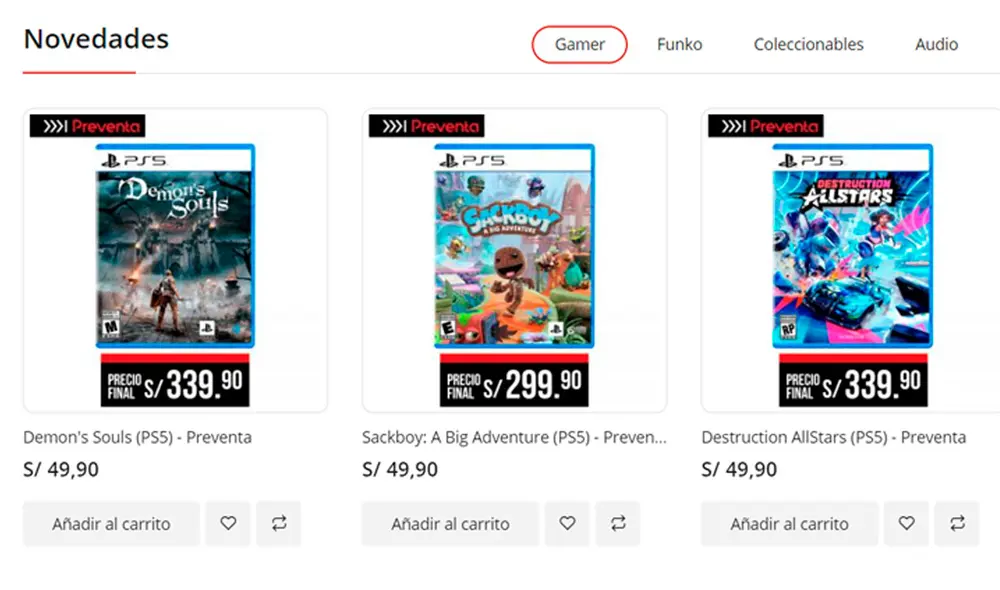Click the compare icon for Destruction AllStars

click(957, 523)
